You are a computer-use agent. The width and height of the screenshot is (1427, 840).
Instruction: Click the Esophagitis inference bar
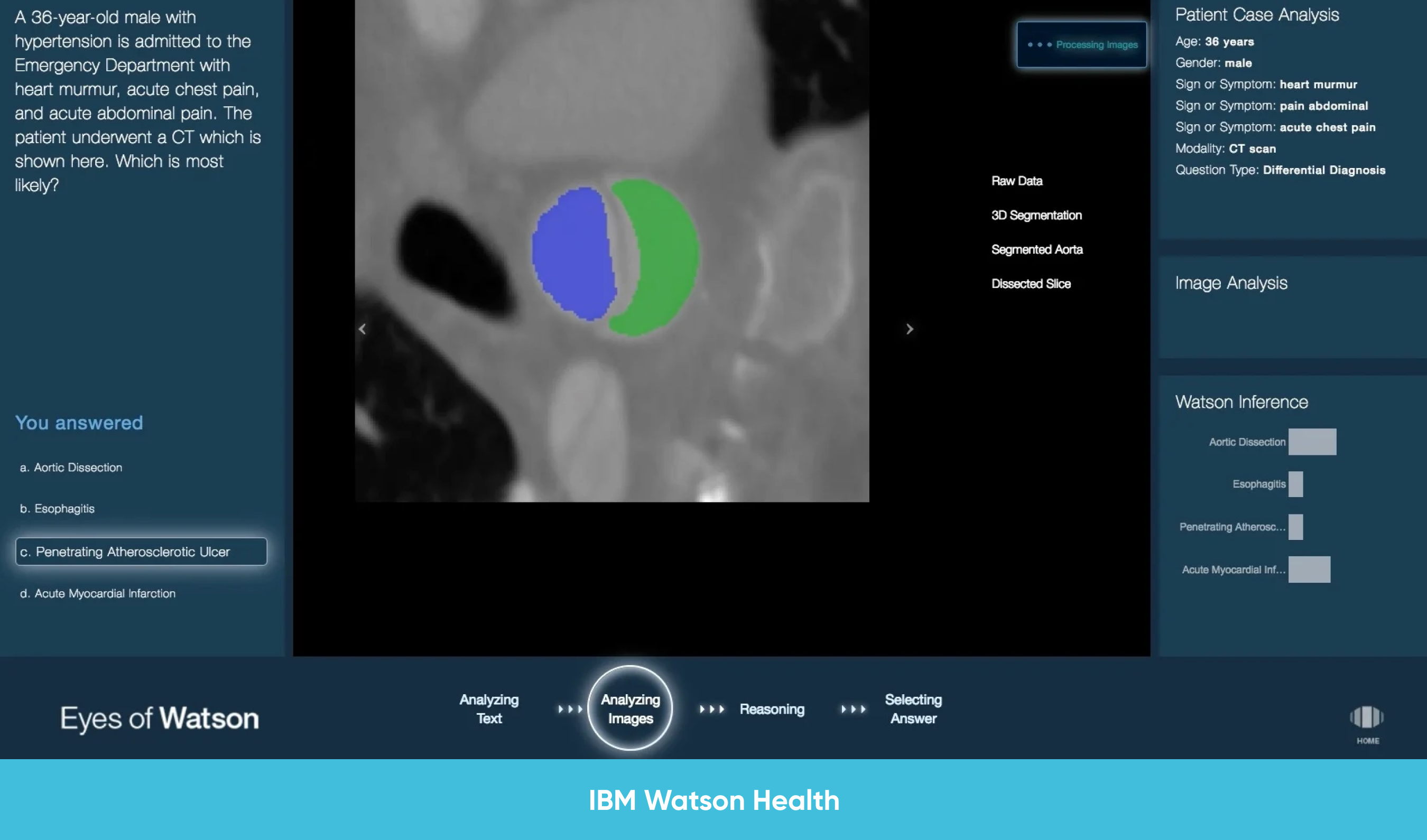pos(1295,484)
